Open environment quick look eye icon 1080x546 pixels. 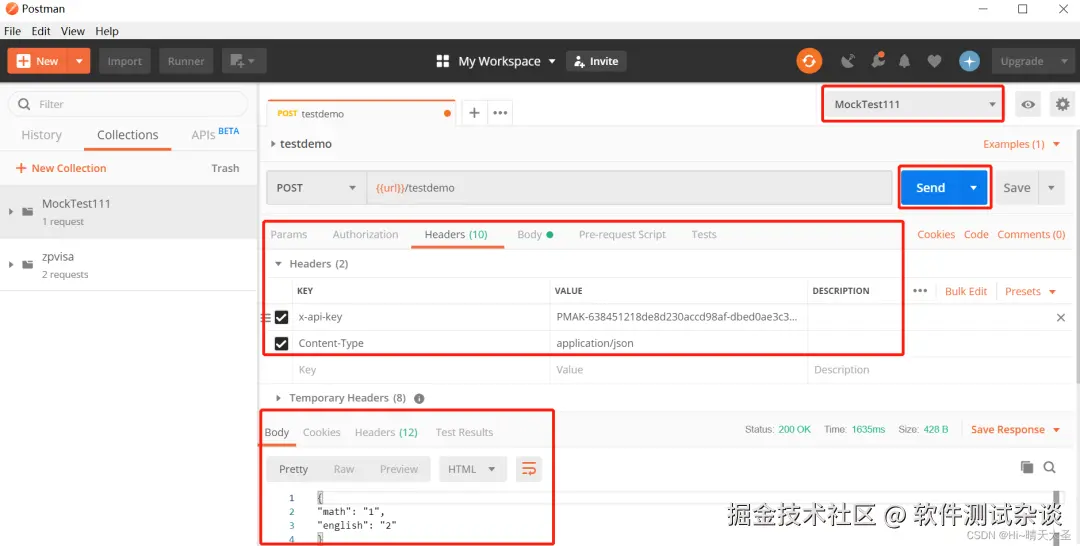pyautogui.click(x=1028, y=105)
